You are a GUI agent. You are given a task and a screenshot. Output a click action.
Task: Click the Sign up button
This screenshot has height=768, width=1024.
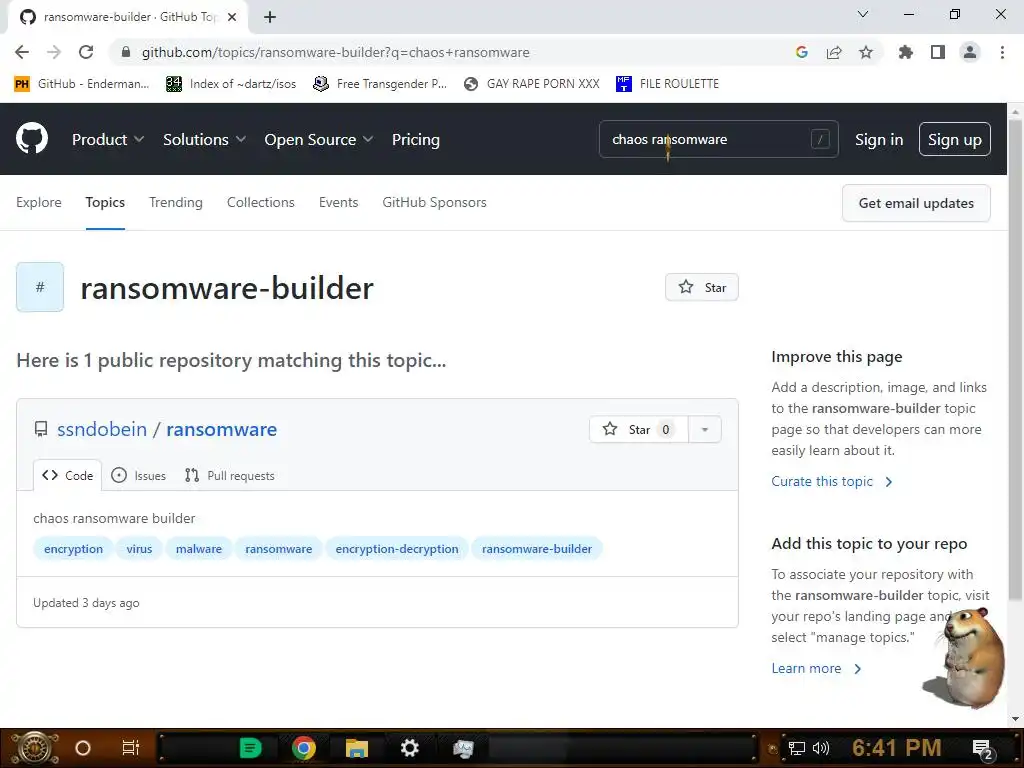(x=955, y=139)
